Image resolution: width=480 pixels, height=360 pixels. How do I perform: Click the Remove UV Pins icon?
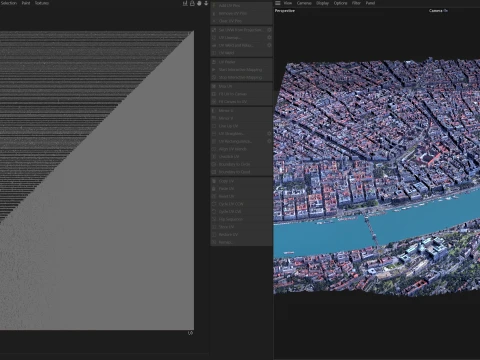(x=214, y=13)
